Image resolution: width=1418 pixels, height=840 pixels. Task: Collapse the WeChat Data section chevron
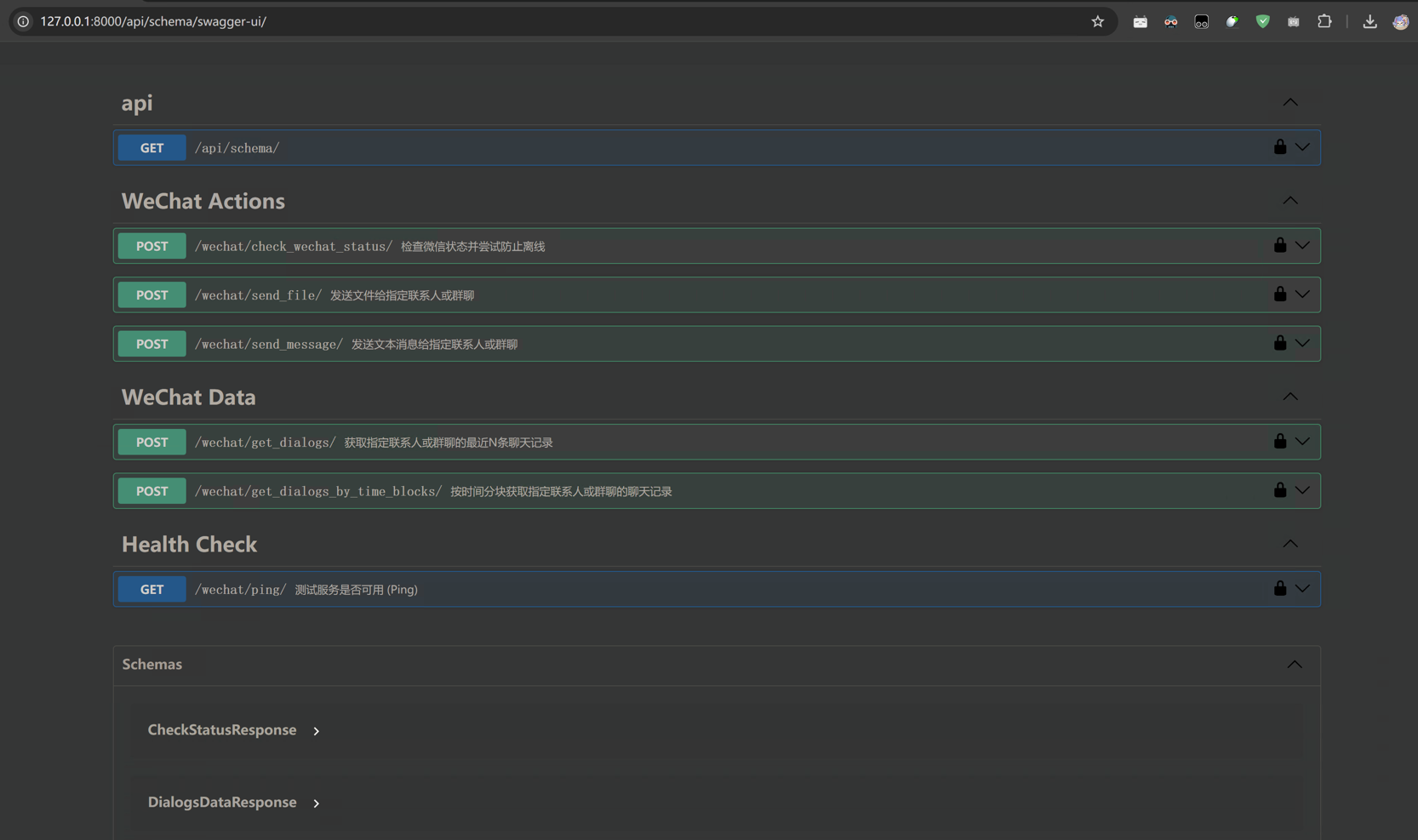pos(1290,397)
